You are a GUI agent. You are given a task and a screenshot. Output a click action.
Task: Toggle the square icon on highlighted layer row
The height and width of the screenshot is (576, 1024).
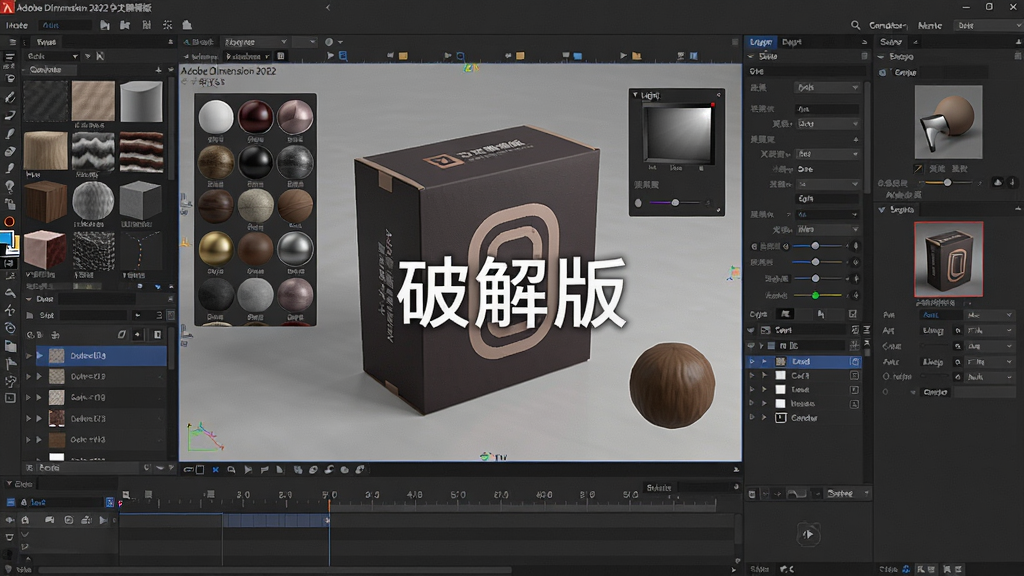pyautogui.click(x=854, y=361)
